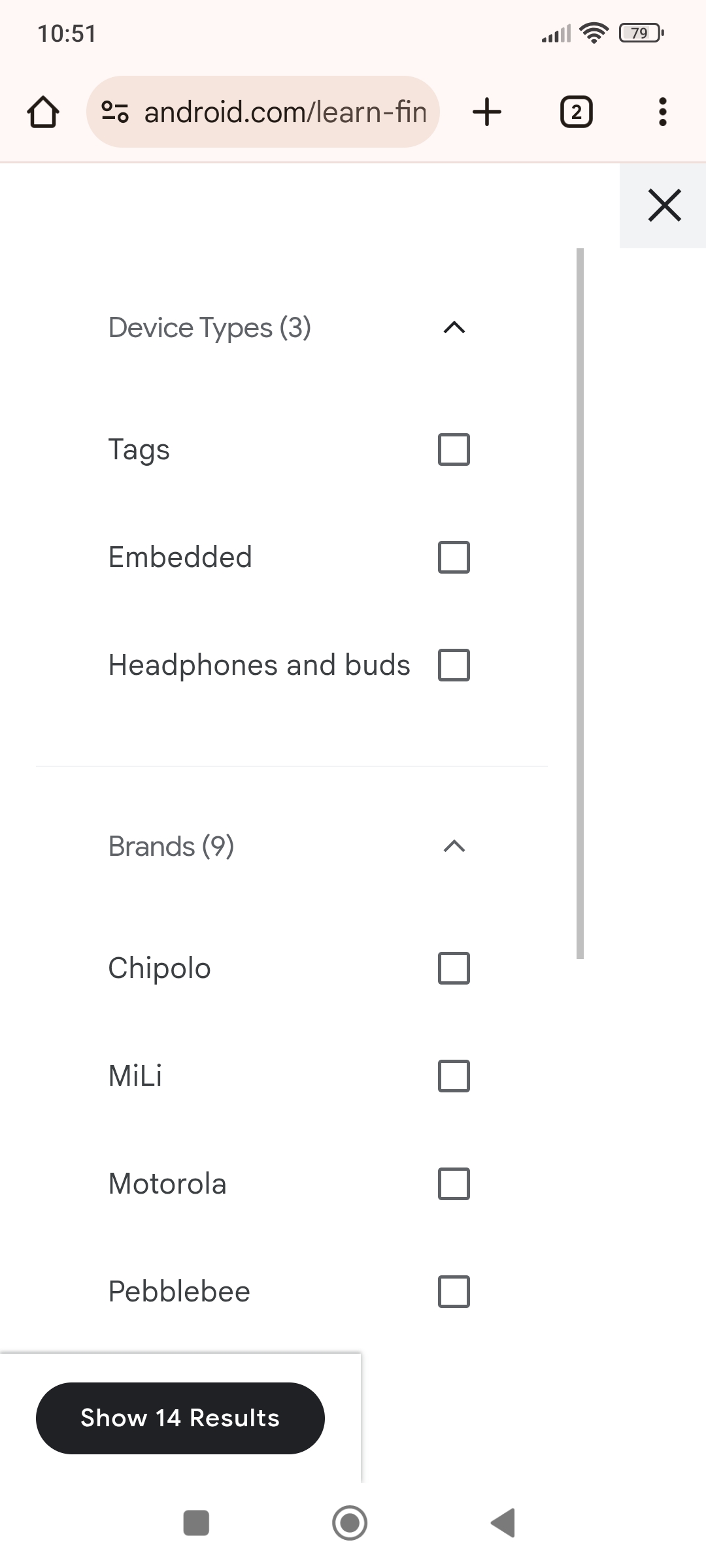Open the three-dot browser menu
The height and width of the screenshot is (1568, 706).
(x=662, y=112)
